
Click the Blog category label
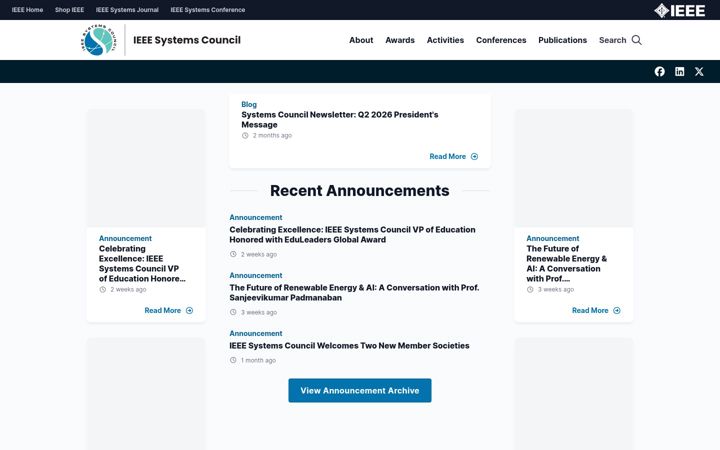(x=249, y=104)
